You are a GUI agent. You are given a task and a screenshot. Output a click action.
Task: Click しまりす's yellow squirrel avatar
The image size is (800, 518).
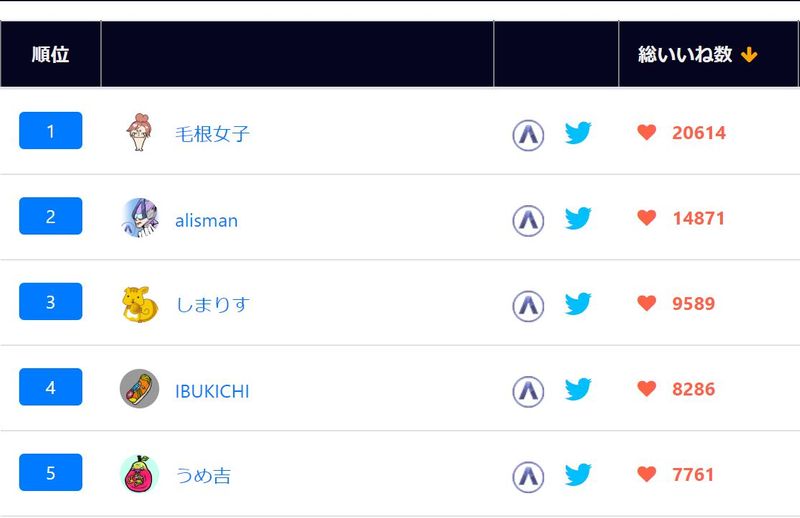tap(139, 304)
